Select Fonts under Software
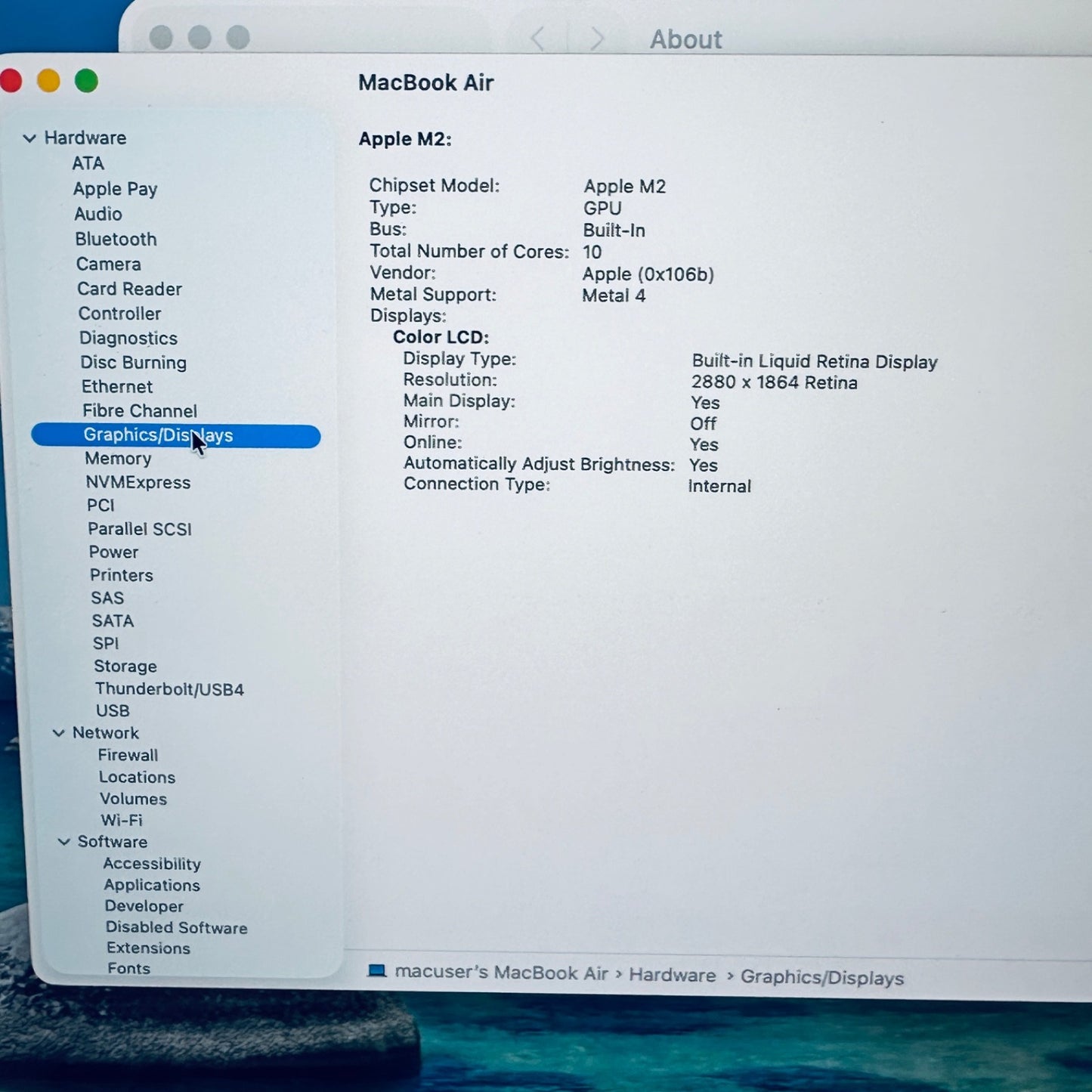 pyautogui.click(x=129, y=969)
